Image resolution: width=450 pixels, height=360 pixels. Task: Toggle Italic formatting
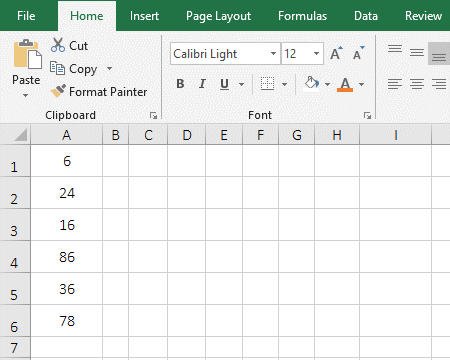(x=202, y=84)
